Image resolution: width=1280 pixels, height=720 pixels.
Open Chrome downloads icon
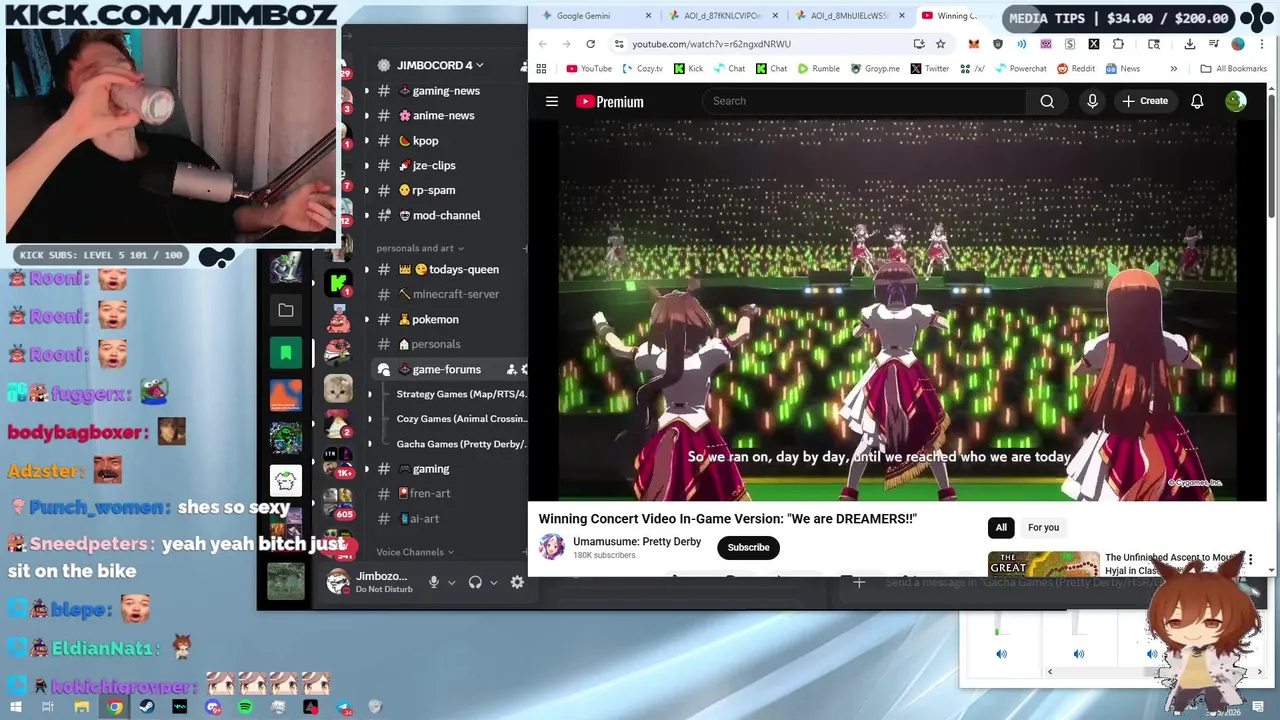point(1189,44)
